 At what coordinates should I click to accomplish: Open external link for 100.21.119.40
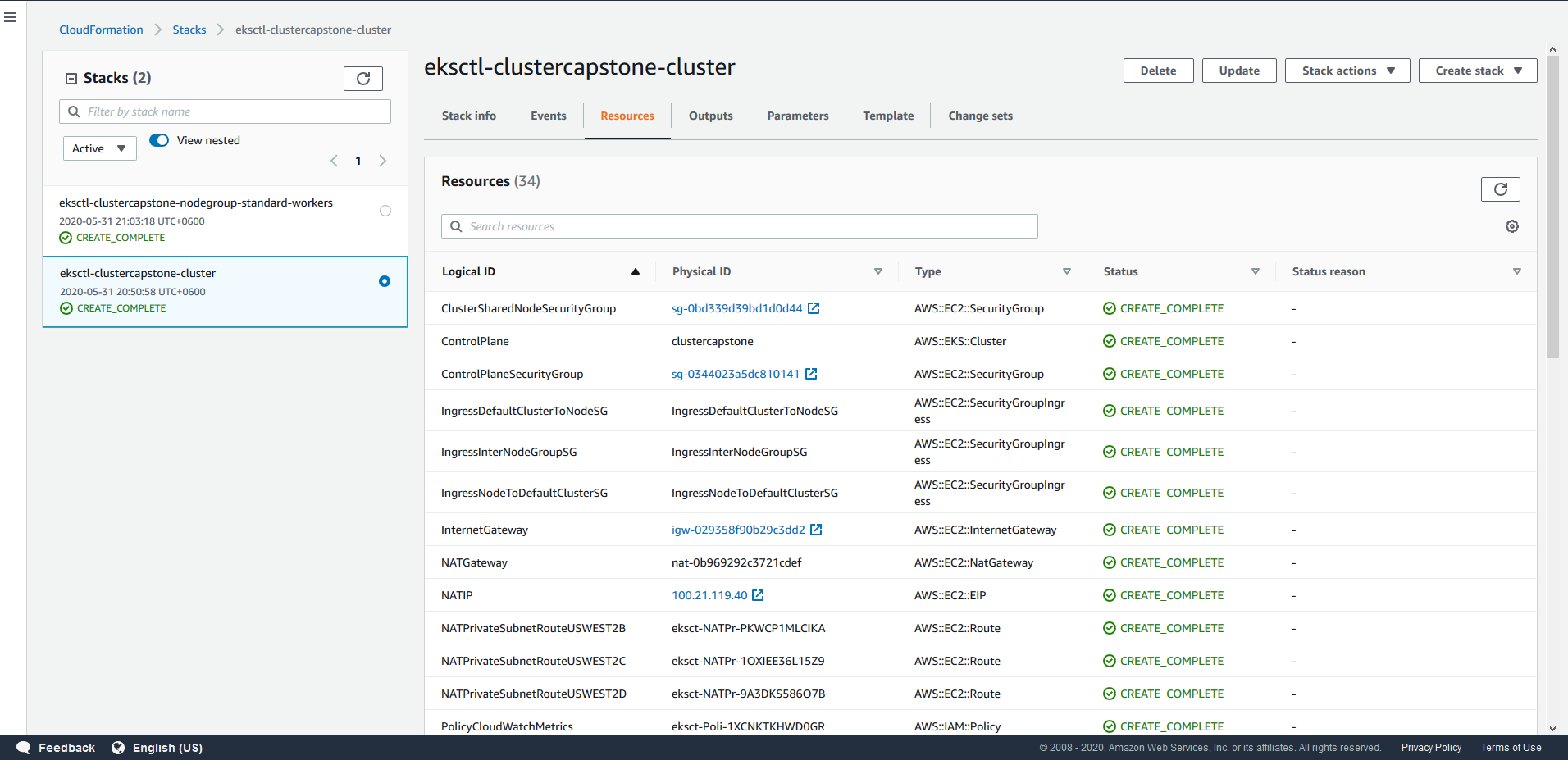pos(758,595)
